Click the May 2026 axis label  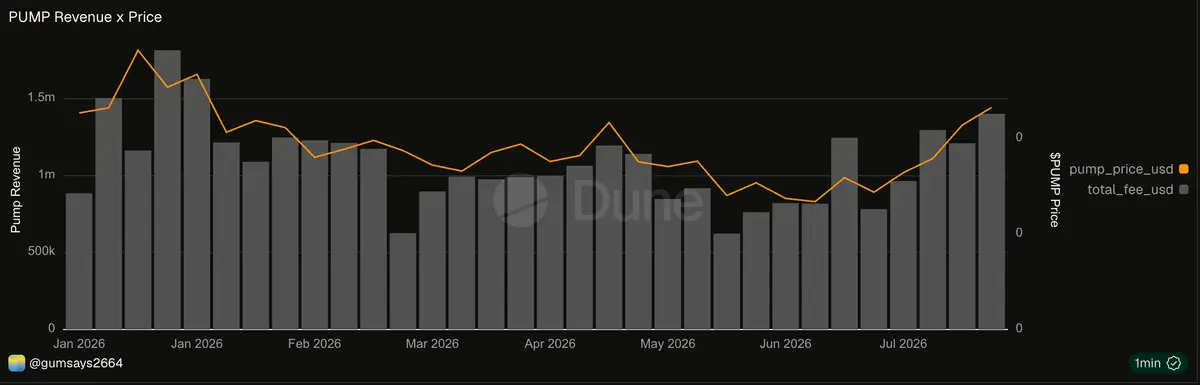(x=667, y=343)
